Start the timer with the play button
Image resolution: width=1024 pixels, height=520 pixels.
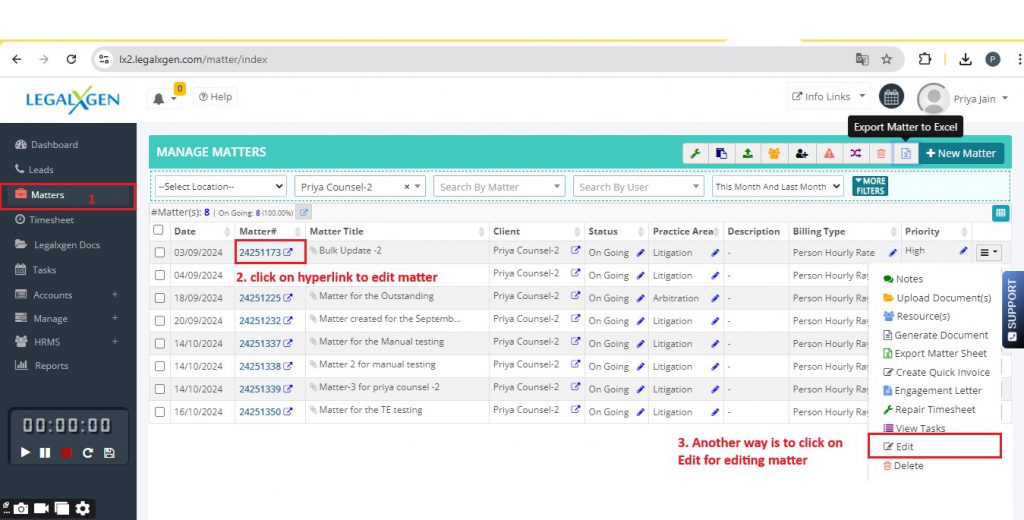click(27, 453)
